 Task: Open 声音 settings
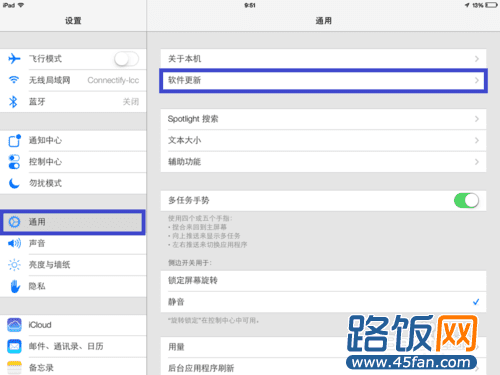pyautogui.click(x=73, y=243)
